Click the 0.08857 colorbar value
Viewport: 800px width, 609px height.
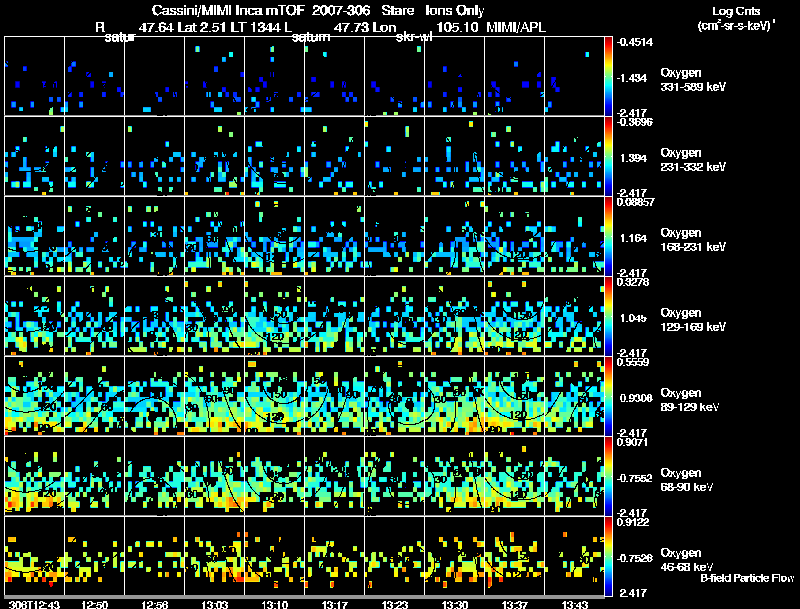pos(636,202)
